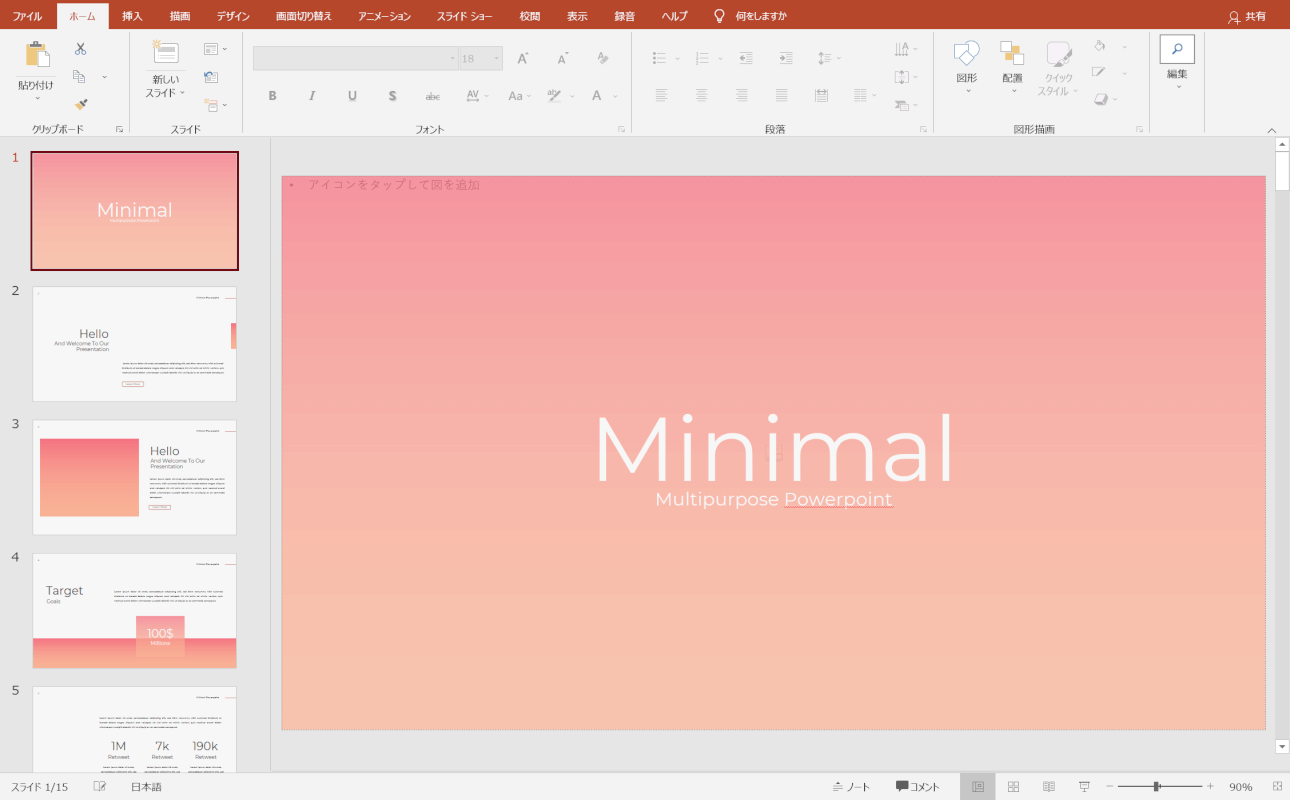
Task: Click the New Slide icon
Action: [165, 54]
